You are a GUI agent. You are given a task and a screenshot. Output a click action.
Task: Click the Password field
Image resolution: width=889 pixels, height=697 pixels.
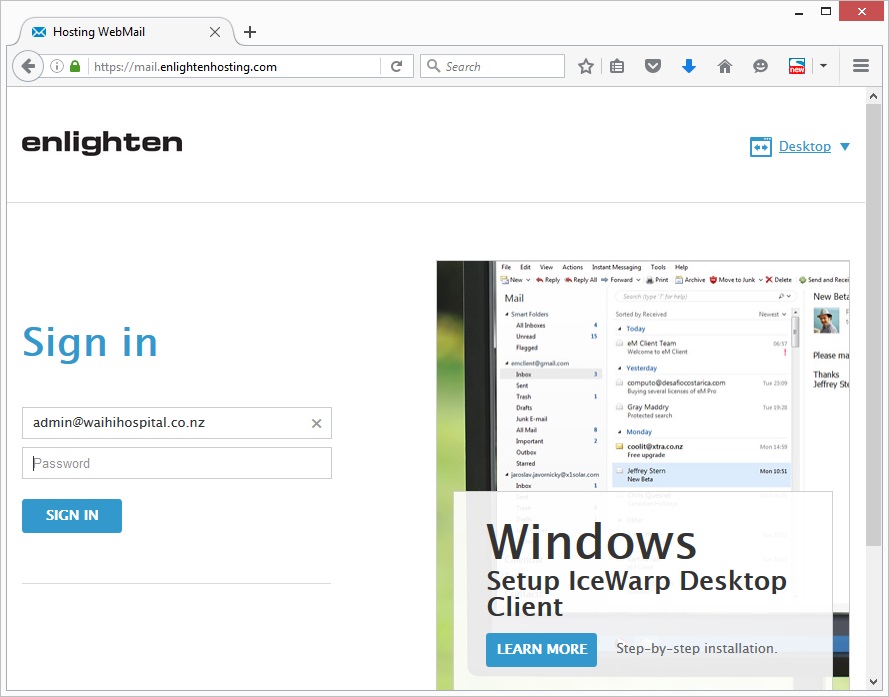[177, 463]
